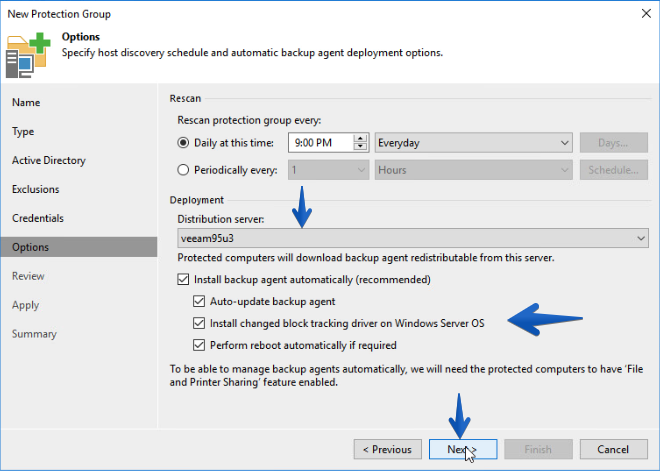Increase the rescan time with up arrow

coord(360,138)
